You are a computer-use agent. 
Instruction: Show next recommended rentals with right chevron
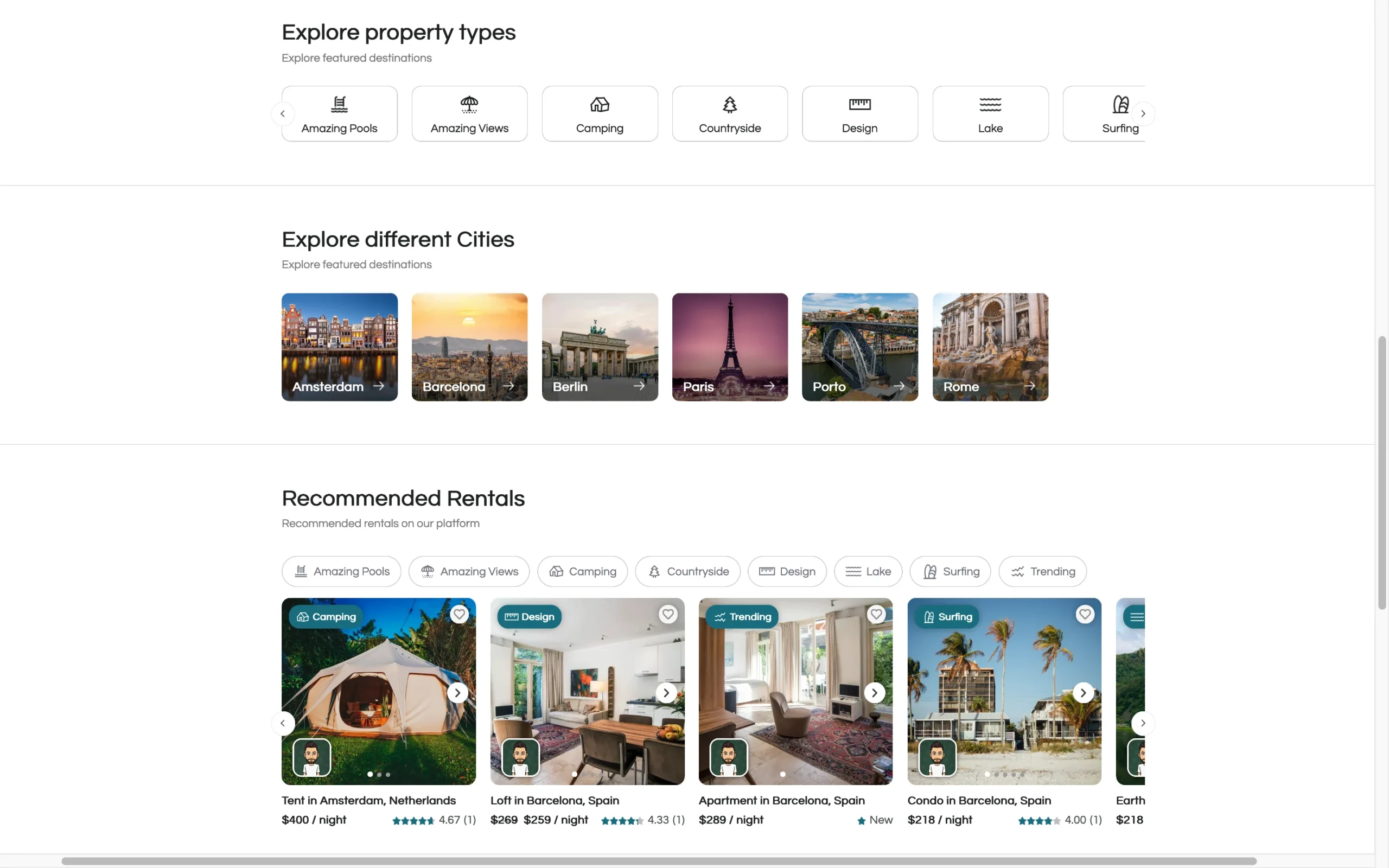[x=1143, y=723]
